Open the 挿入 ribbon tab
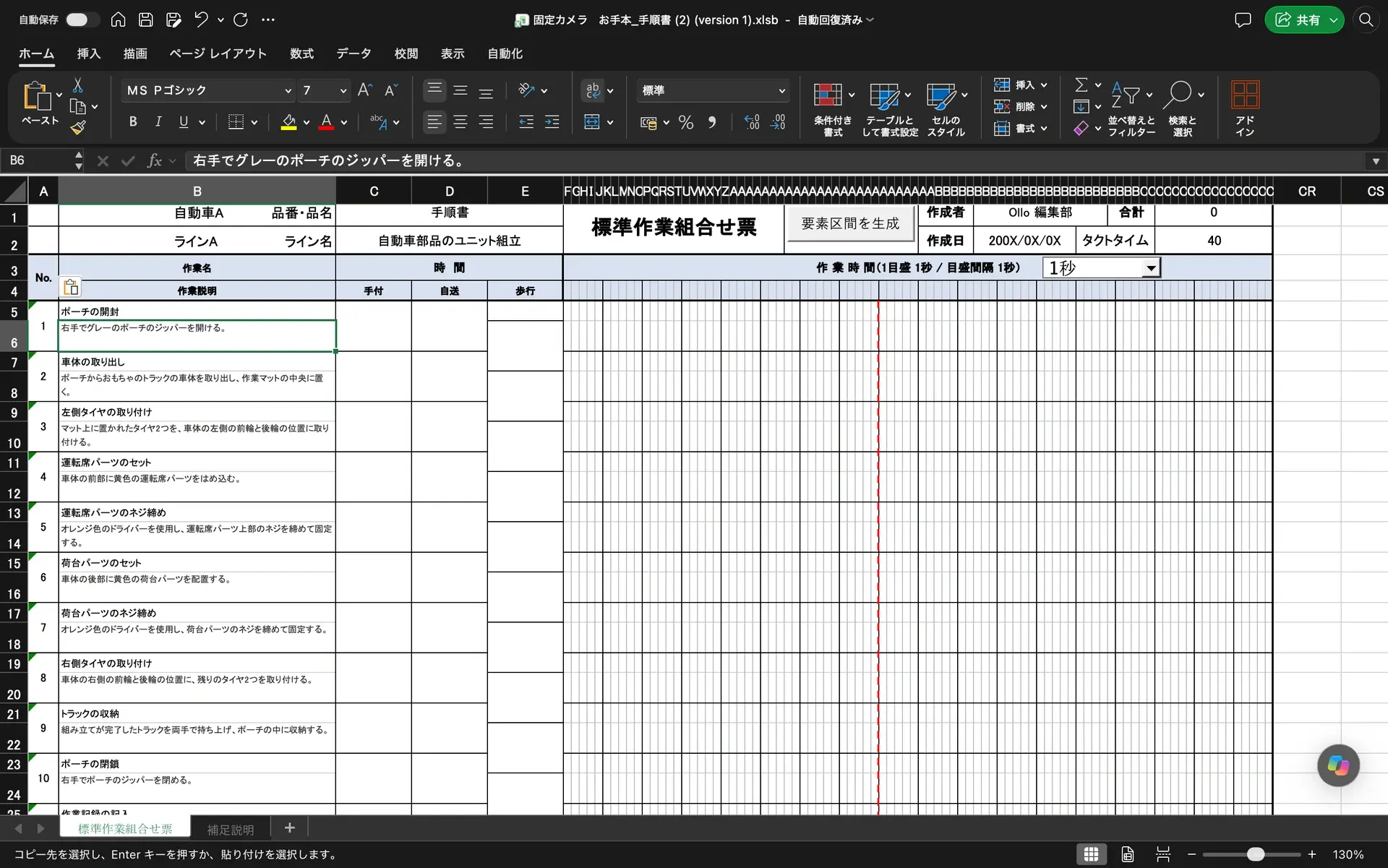Image resolution: width=1388 pixels, height=868 pixels. point(89,53)
